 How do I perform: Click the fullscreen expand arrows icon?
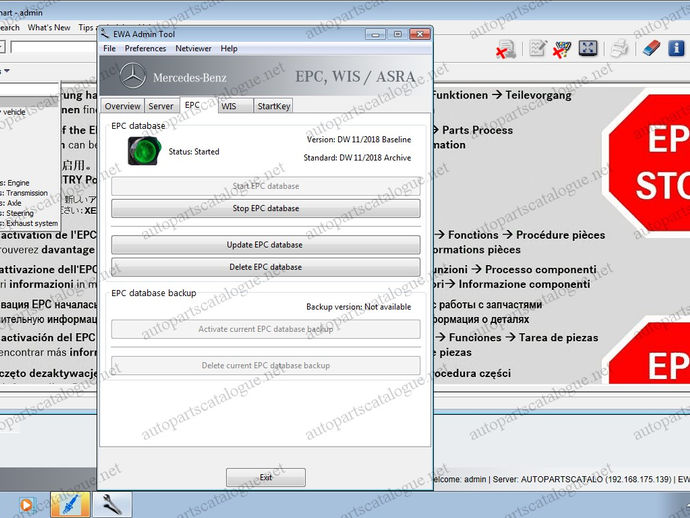(588, 48)
